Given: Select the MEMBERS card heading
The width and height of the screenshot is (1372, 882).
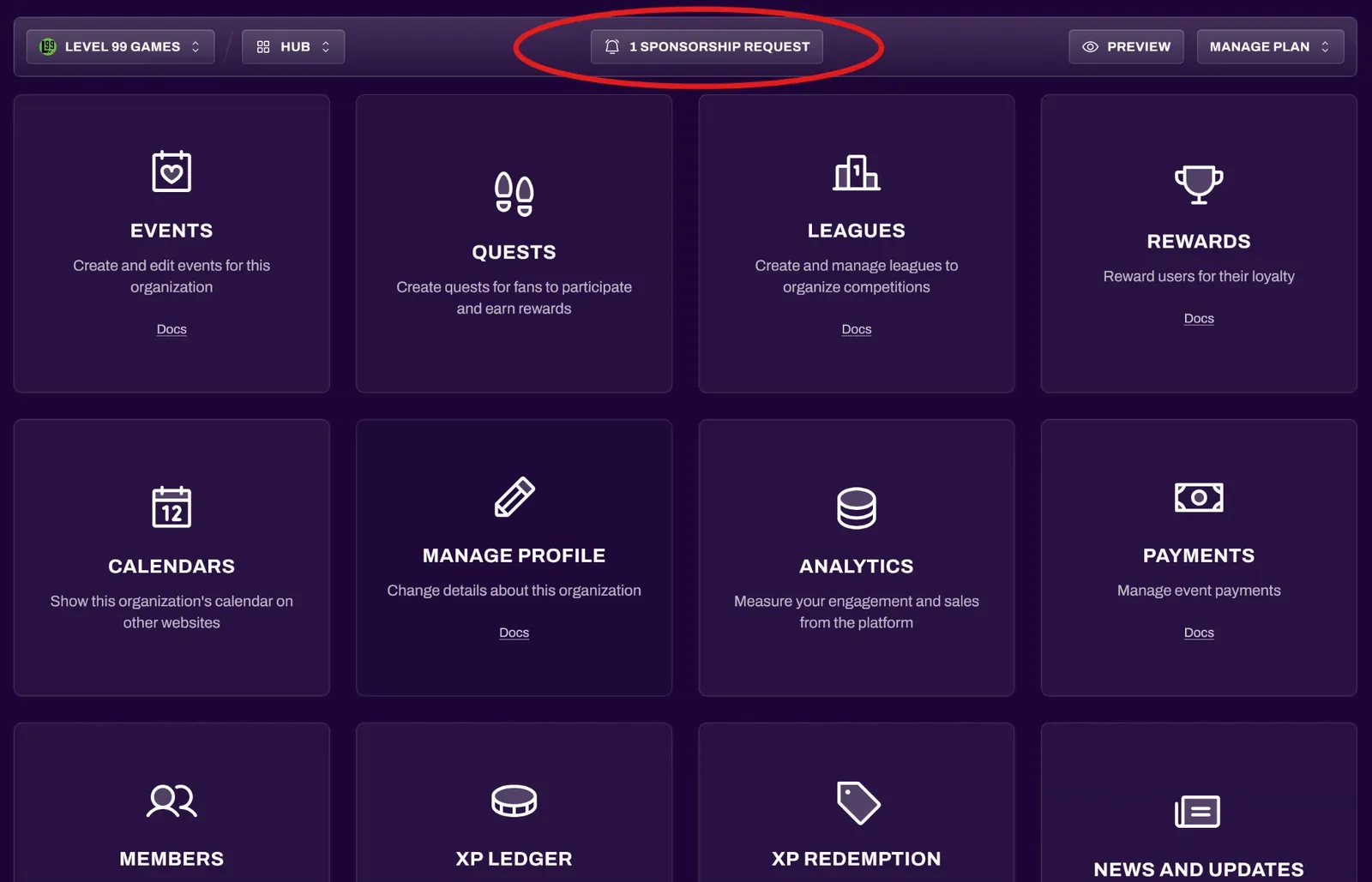Looking at the screenshot, I should tap(171, 859).
